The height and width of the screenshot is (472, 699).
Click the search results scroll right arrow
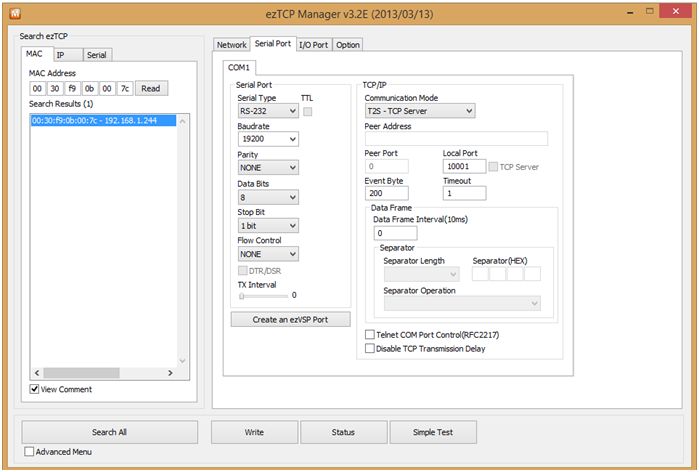tap(170, 373)
